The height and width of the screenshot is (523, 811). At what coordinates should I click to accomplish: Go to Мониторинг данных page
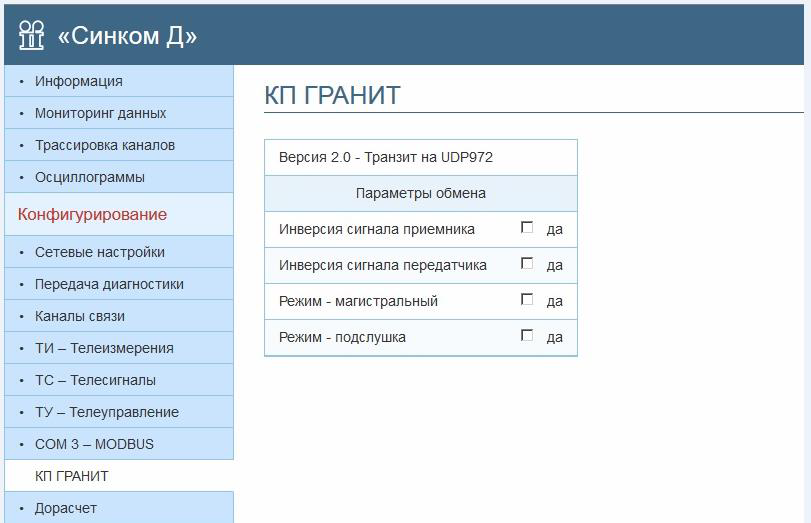100,113
